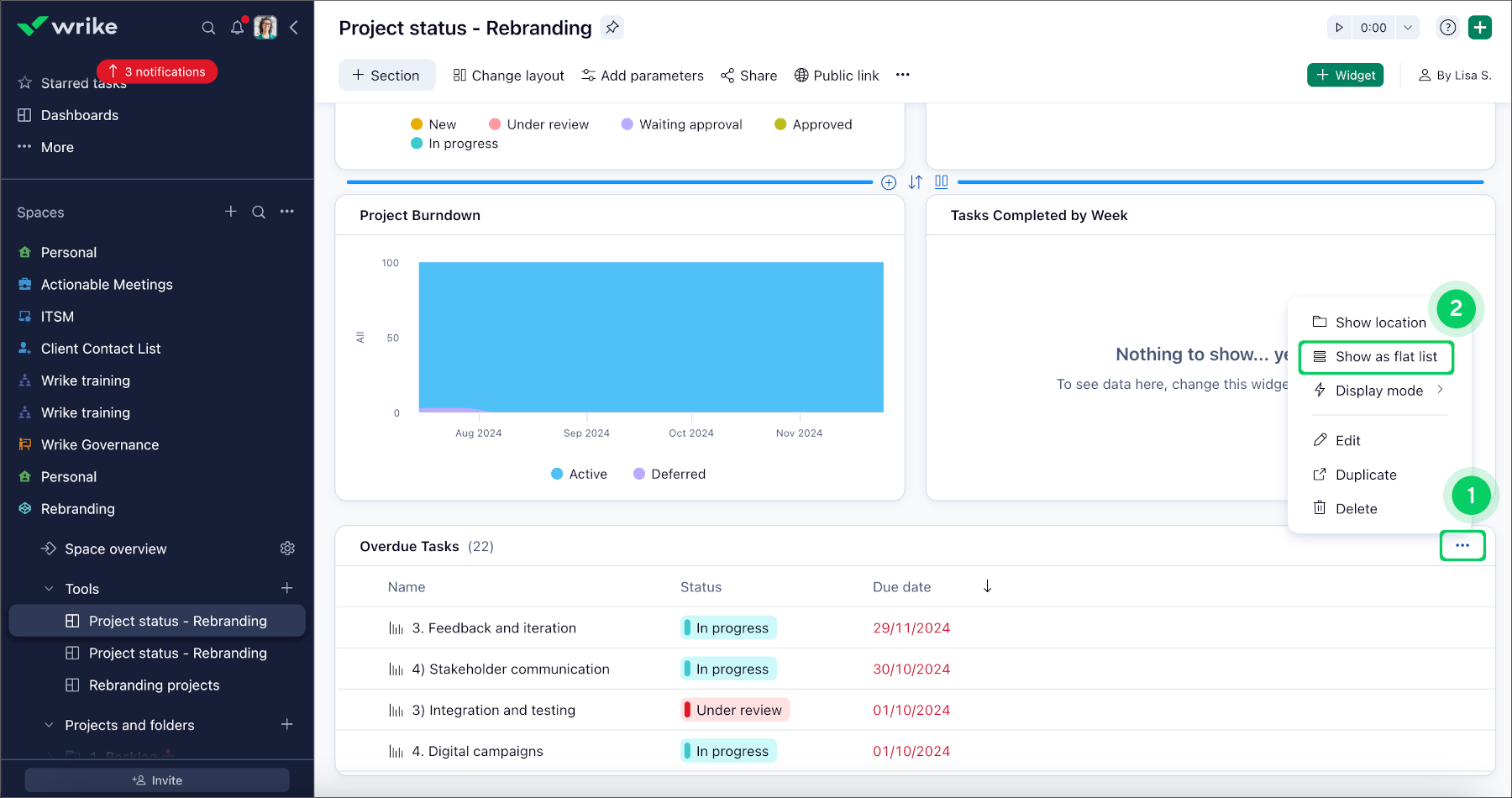This screenshot has height=798, width=1512.
Task: Choose Duplicate from the widget menu
Action: click(x=1365, y=475)
